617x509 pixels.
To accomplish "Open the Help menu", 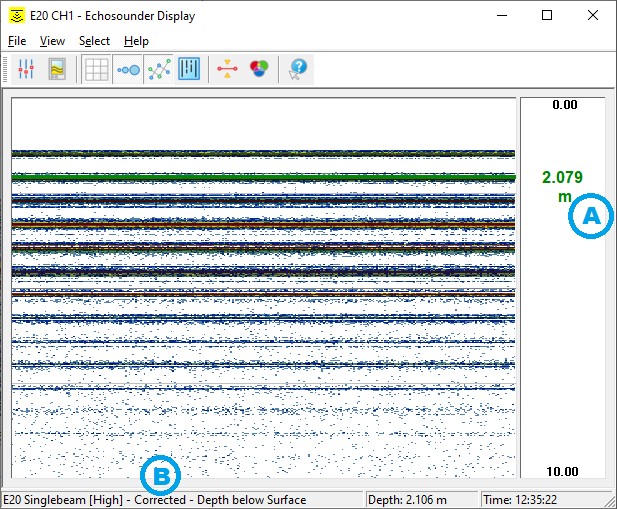I will point(136,41).
